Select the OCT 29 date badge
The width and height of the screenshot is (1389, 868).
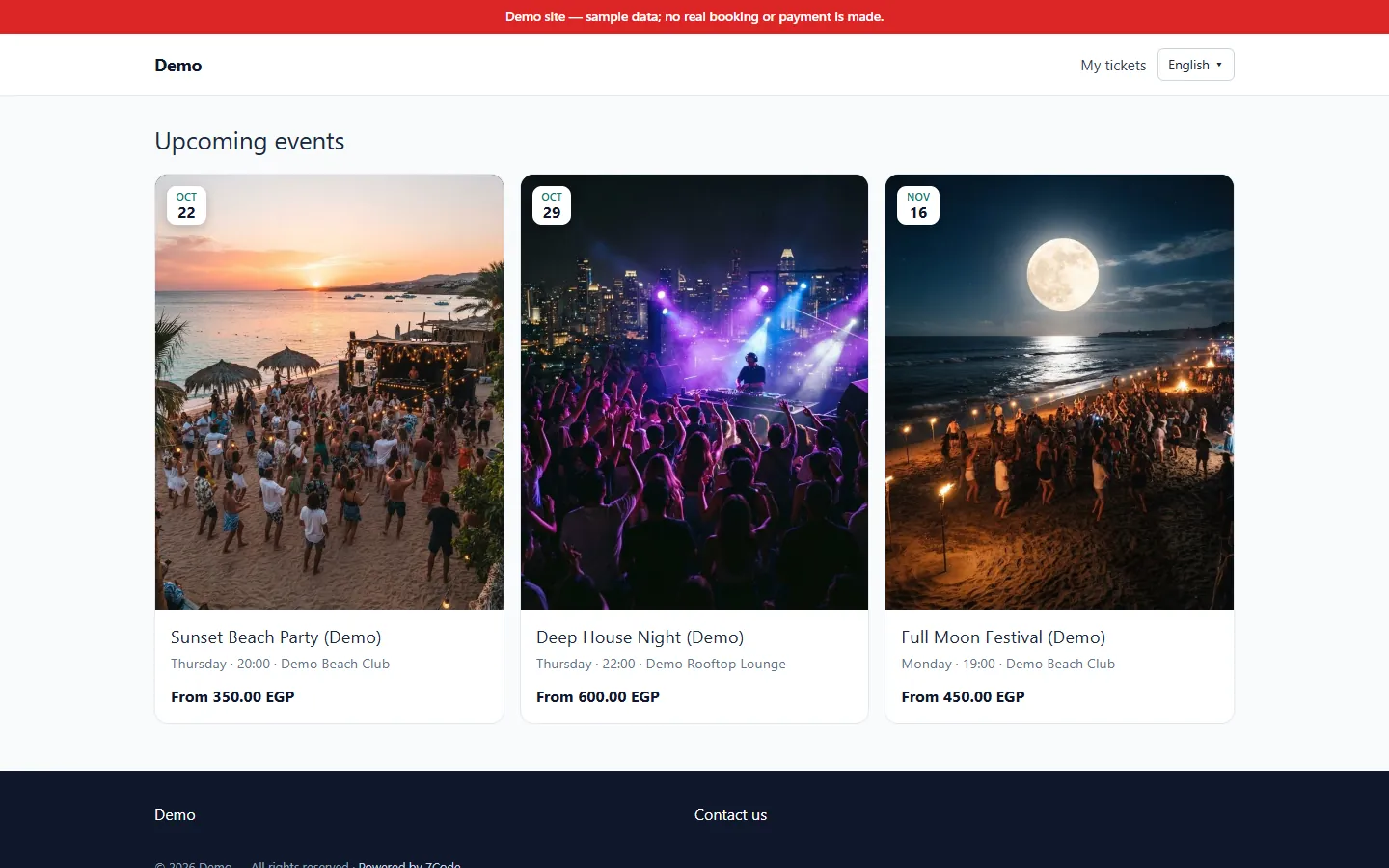coord(552,205)
